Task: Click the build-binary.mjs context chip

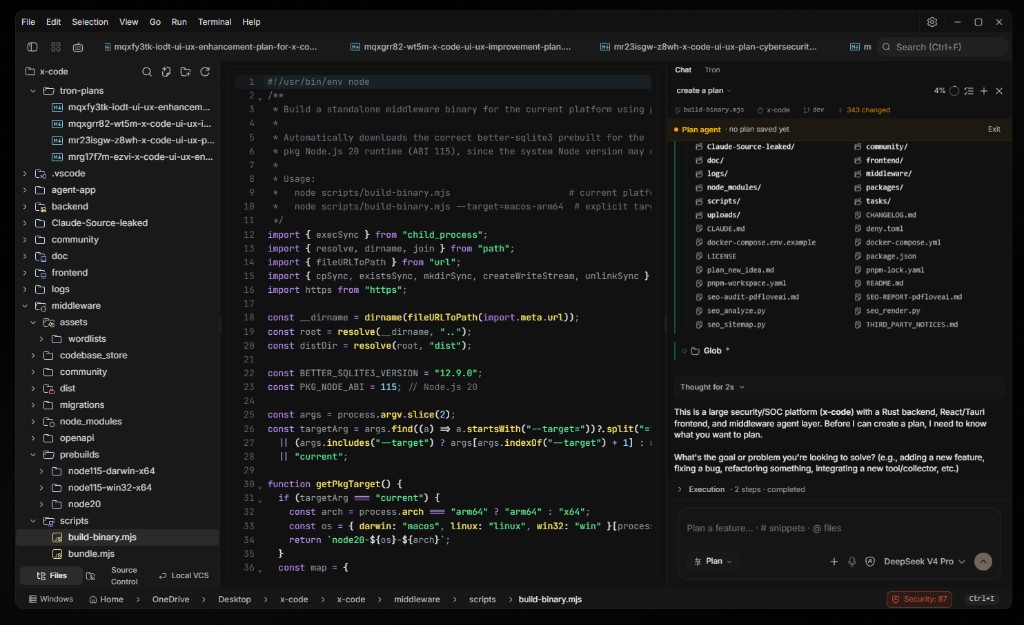Action: 709,110
